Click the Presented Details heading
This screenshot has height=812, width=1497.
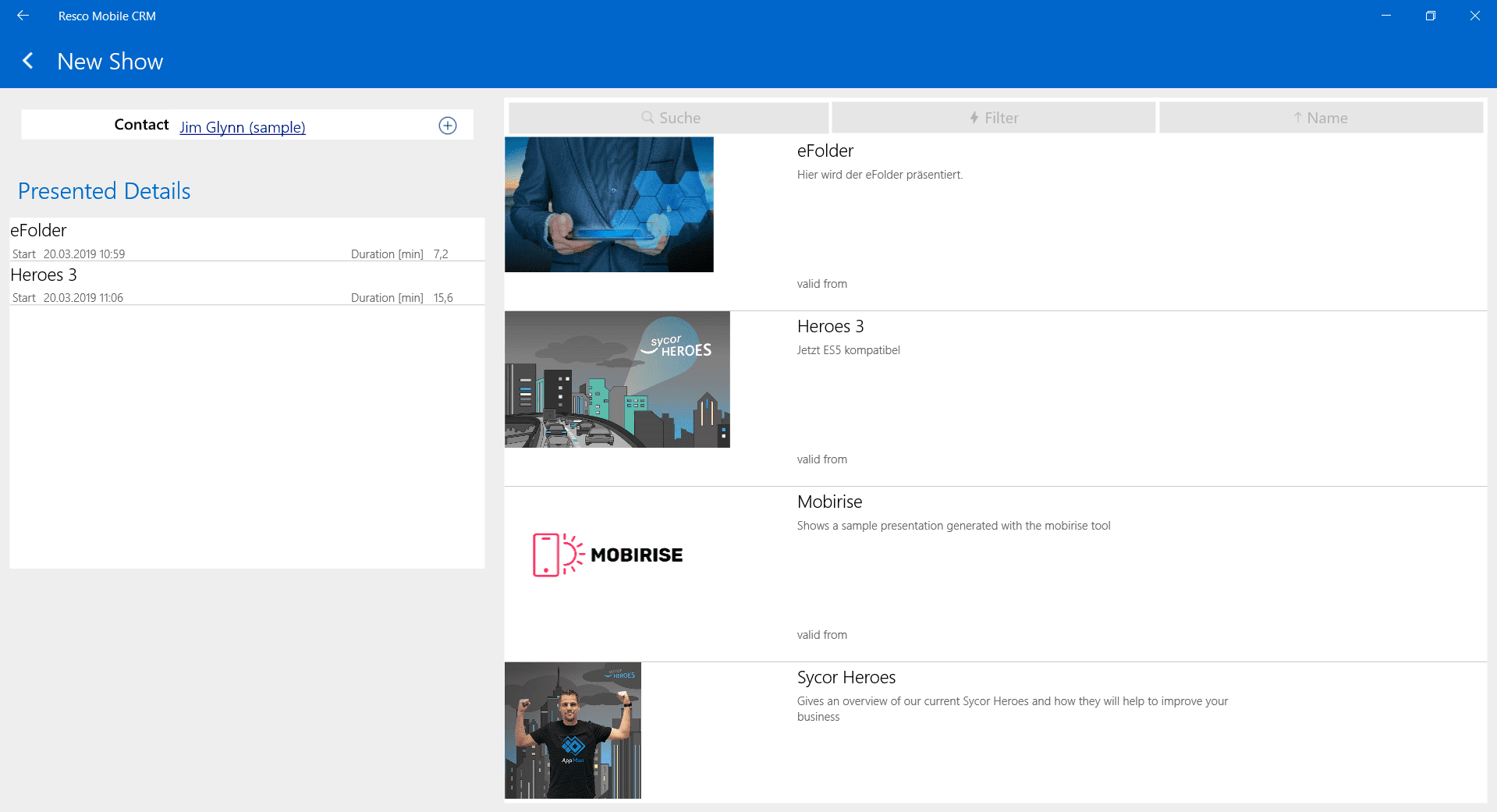[x=104, y=191]
